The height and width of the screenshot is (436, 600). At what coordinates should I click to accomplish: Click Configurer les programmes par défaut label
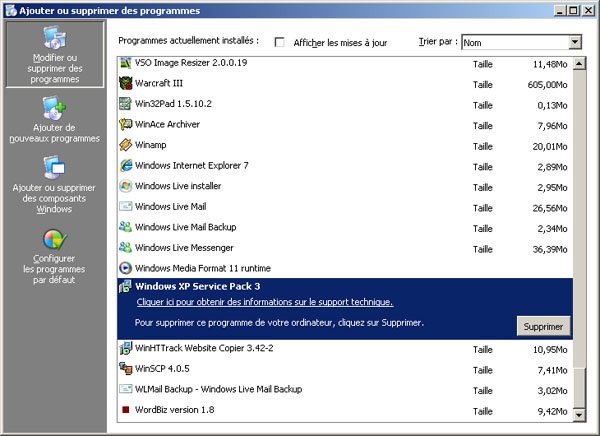pyautogui.click(x=54, y=269)
